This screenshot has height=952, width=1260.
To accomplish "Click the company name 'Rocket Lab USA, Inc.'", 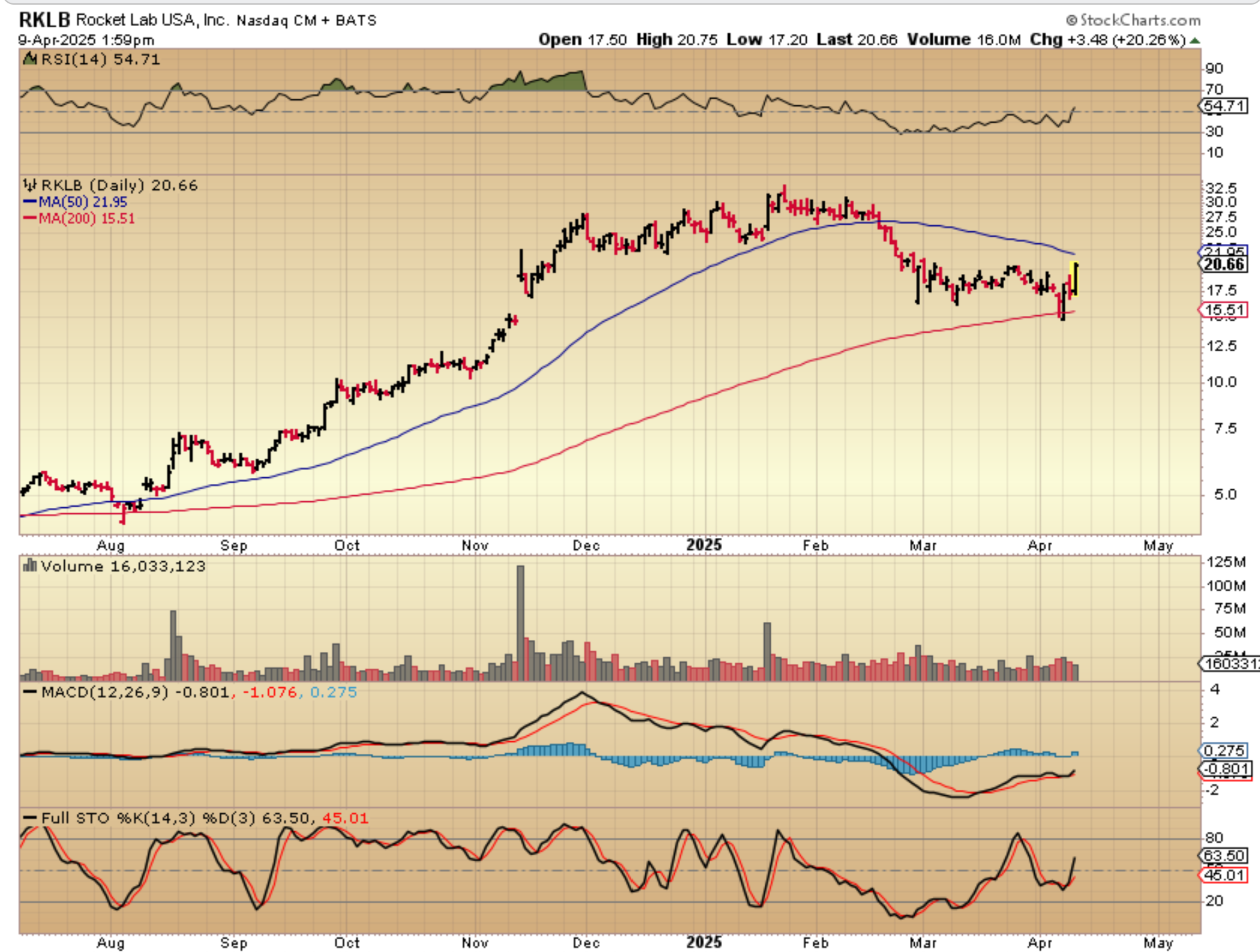I will coord(152,20).
